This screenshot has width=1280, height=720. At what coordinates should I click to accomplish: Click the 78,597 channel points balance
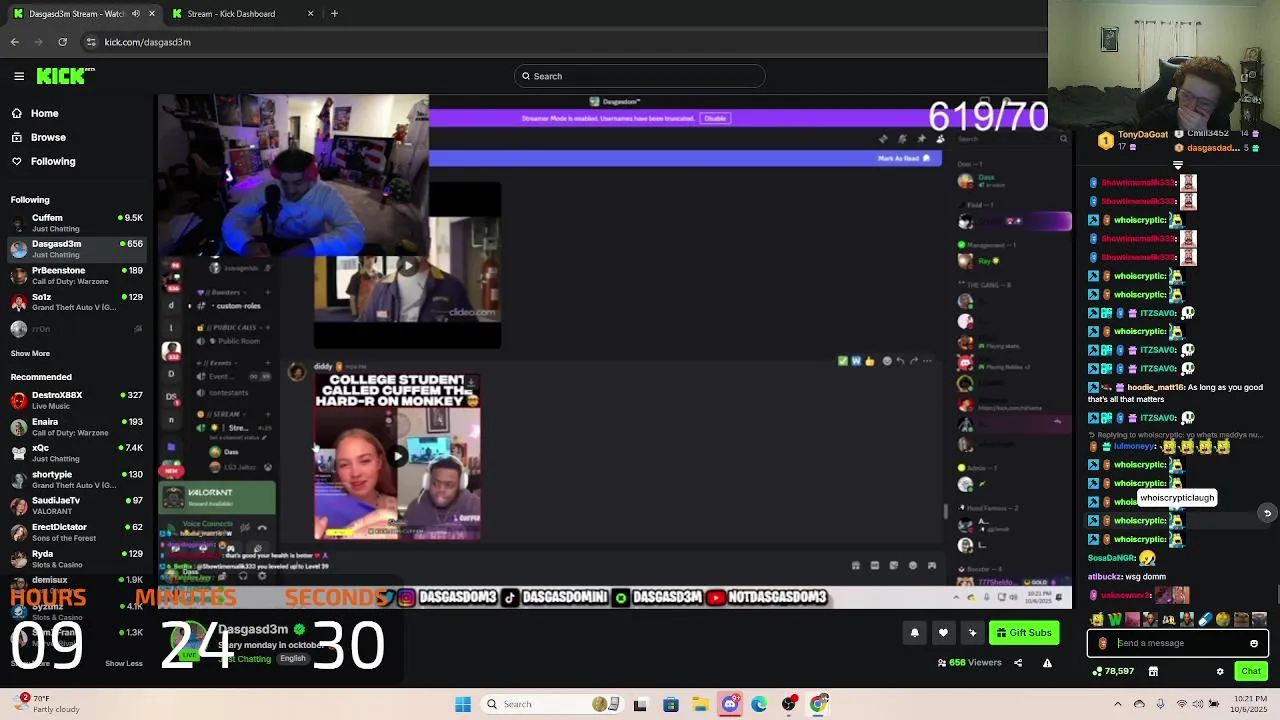click(1113, 672)
